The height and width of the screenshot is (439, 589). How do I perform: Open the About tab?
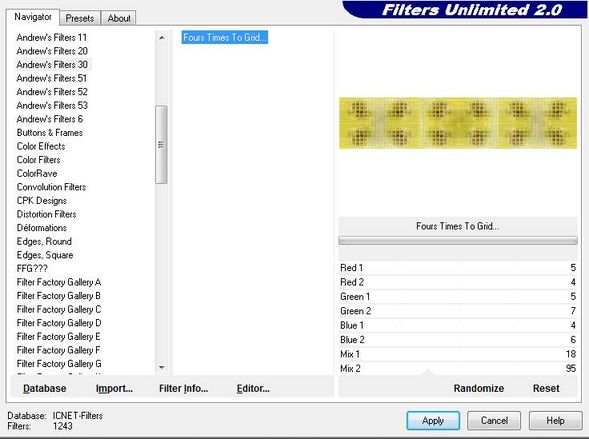(x=119, y=18)
